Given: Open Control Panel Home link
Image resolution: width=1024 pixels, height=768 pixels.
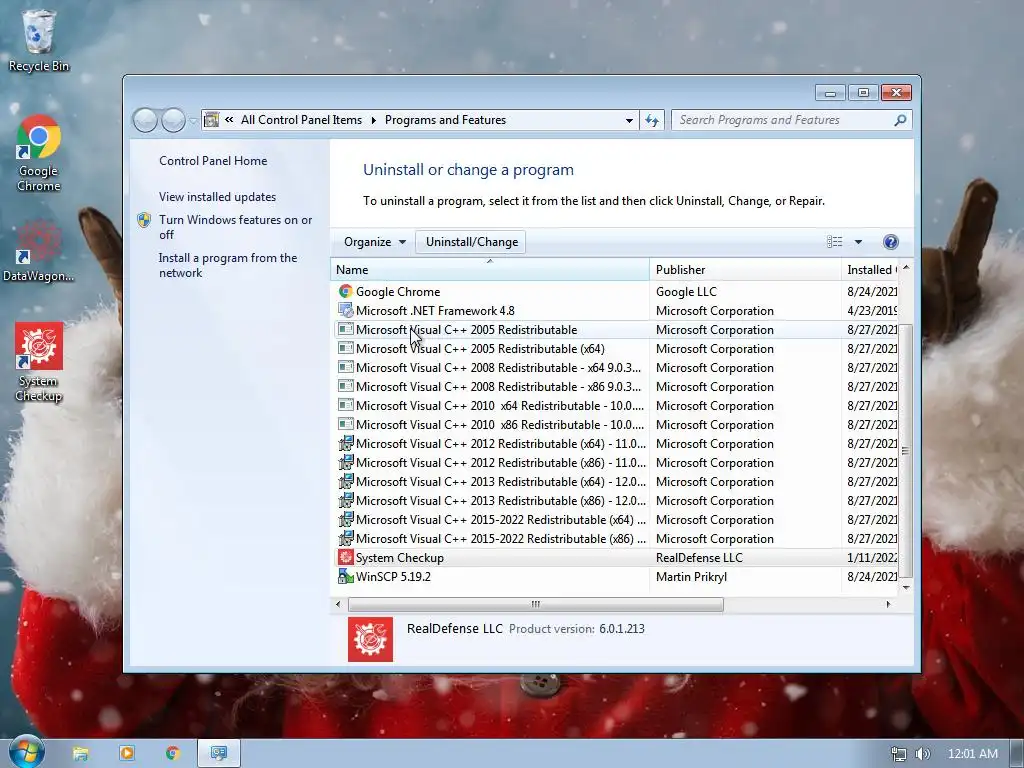Looking at the screenshot, I should [x=213, y=161].
